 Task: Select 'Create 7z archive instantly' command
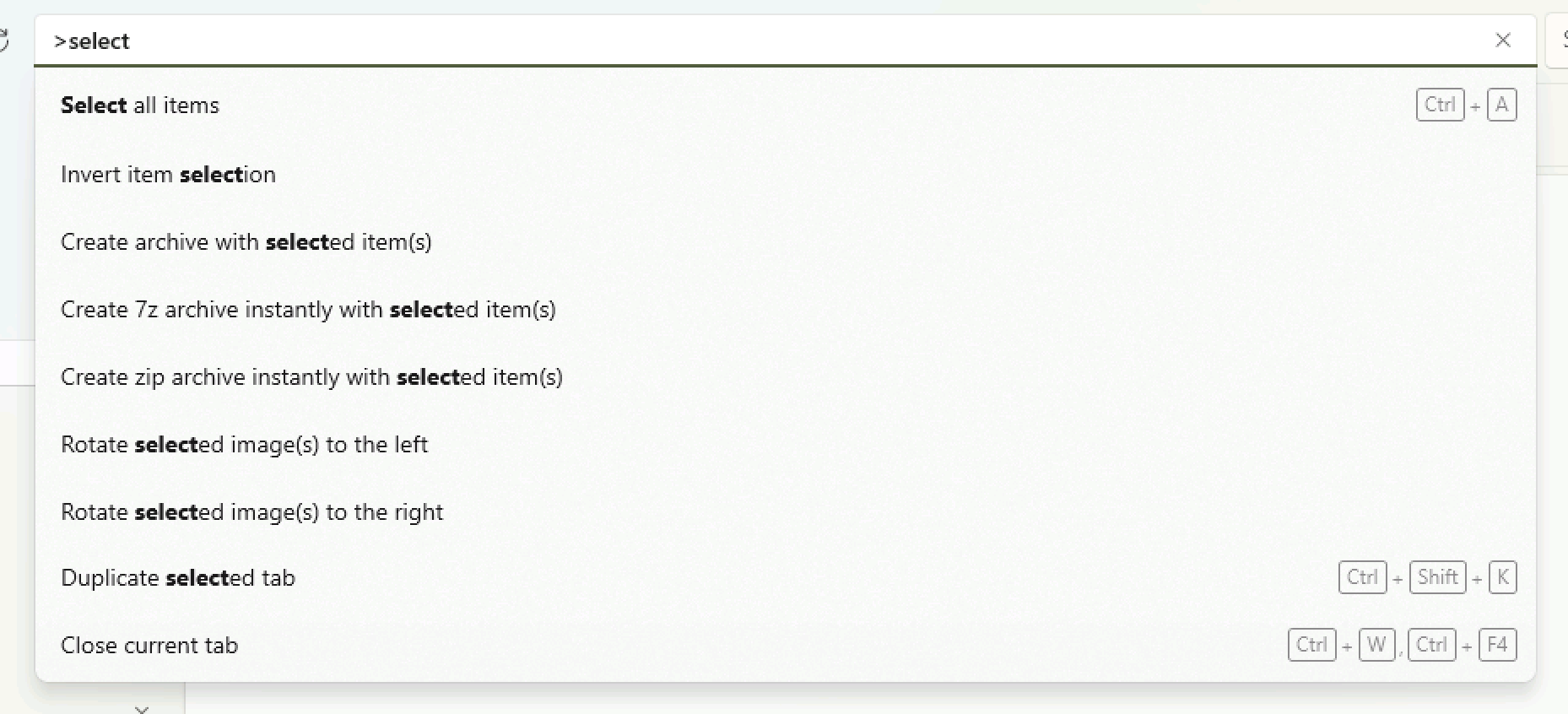pos(308,310)
